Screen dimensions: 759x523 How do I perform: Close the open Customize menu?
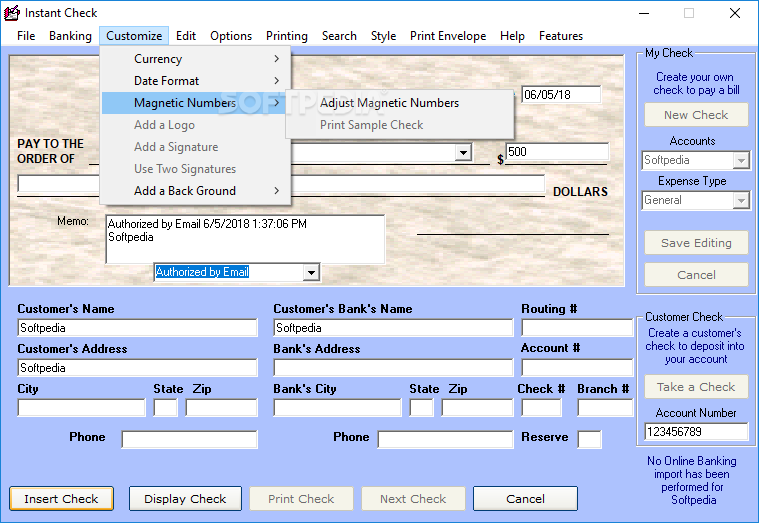[134, 36]
